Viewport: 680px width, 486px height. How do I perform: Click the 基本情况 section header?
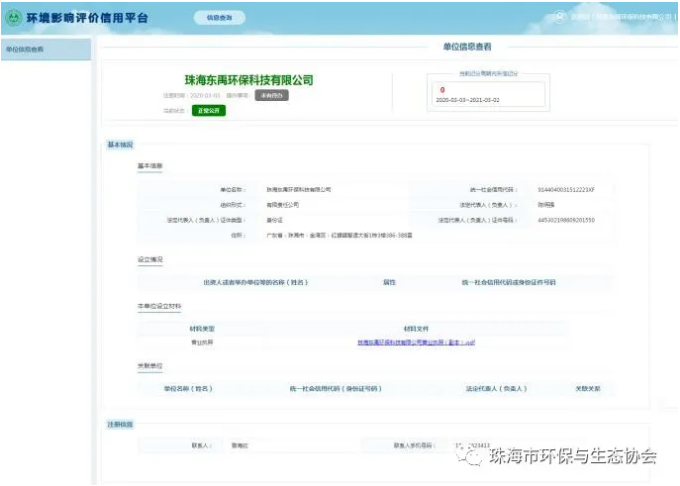click(x=120, y=145)
